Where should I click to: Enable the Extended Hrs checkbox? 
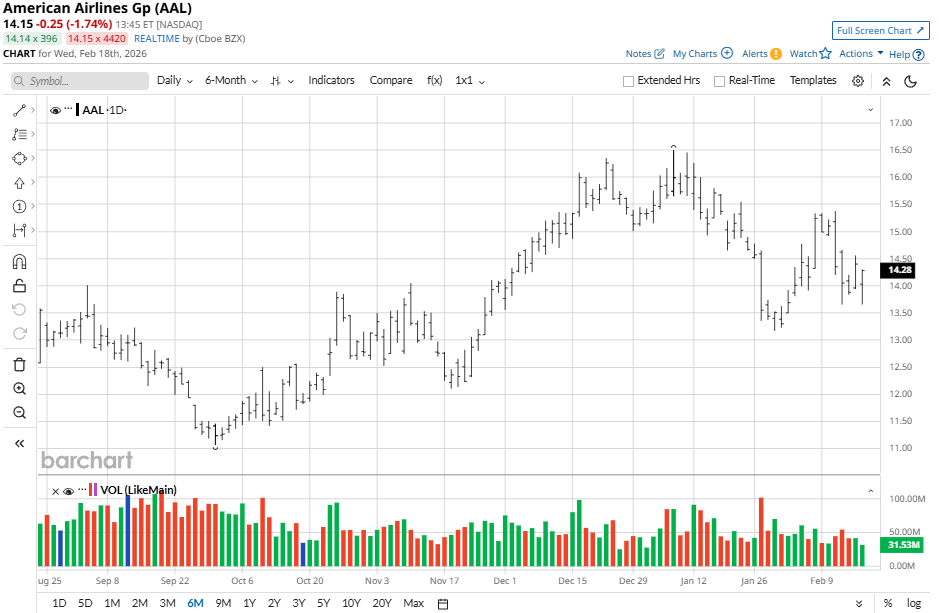[x=628, y=81]
